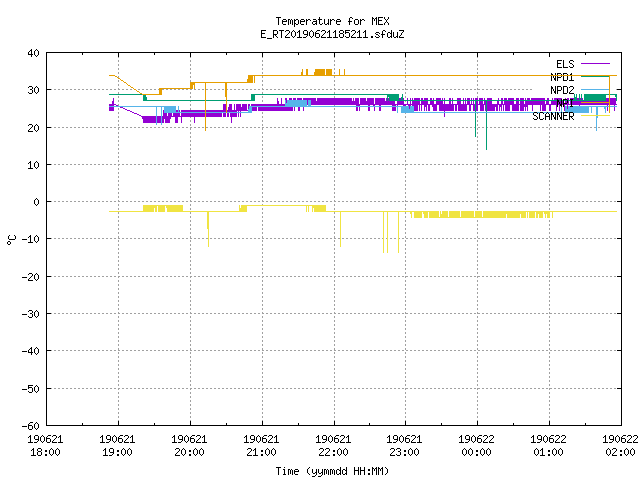Click the y-axis label 0
The width and height of the screenshot is (640, 480).
[x=37, y=202]
